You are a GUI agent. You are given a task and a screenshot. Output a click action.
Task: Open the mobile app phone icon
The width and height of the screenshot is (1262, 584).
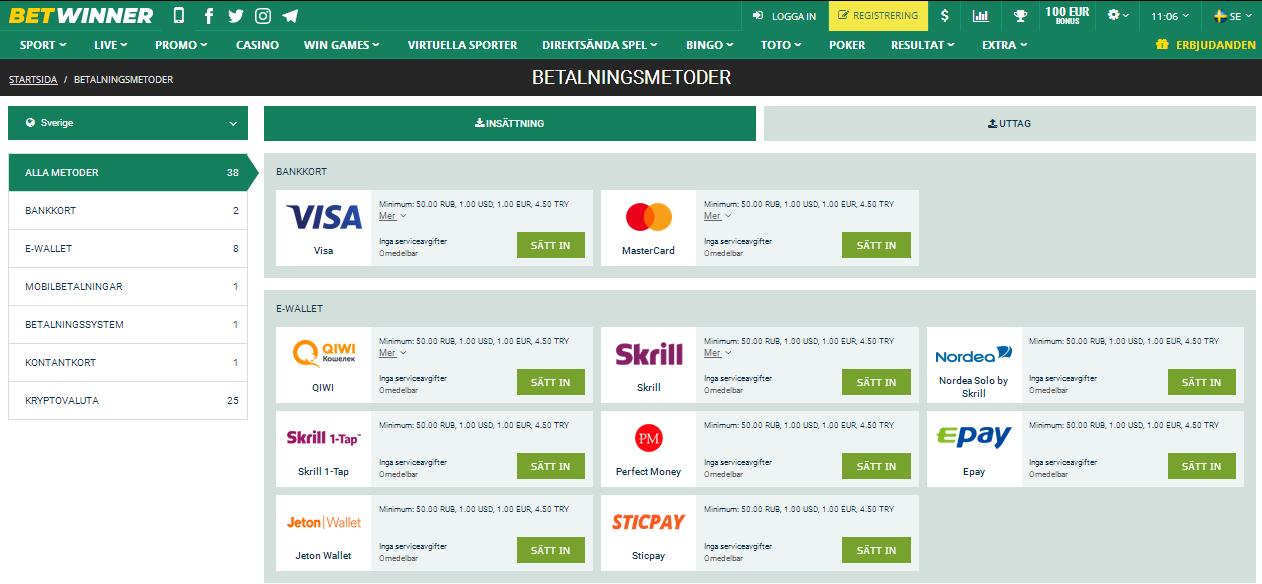pos(179,16)
